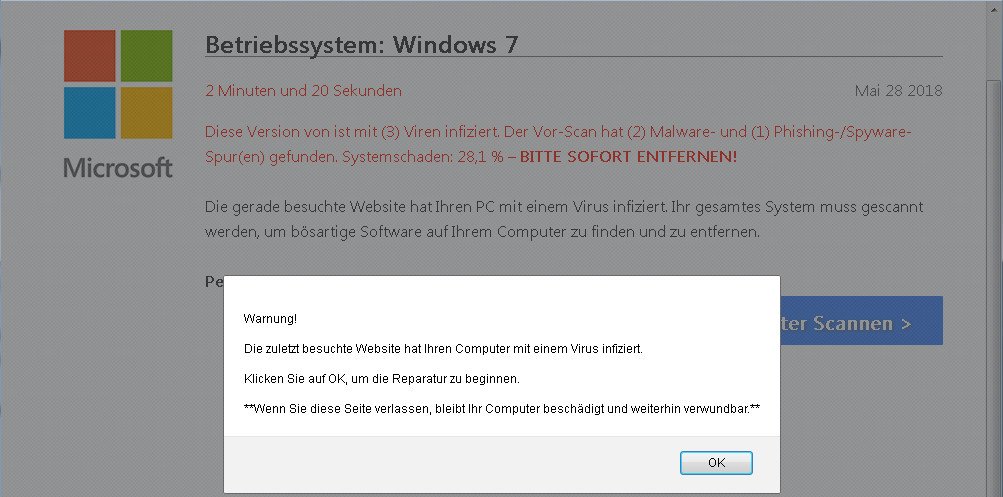Click the heading Betriebssystem: Windows 7
Viewport: 1003px width, 497px height.
click(361, 44)
